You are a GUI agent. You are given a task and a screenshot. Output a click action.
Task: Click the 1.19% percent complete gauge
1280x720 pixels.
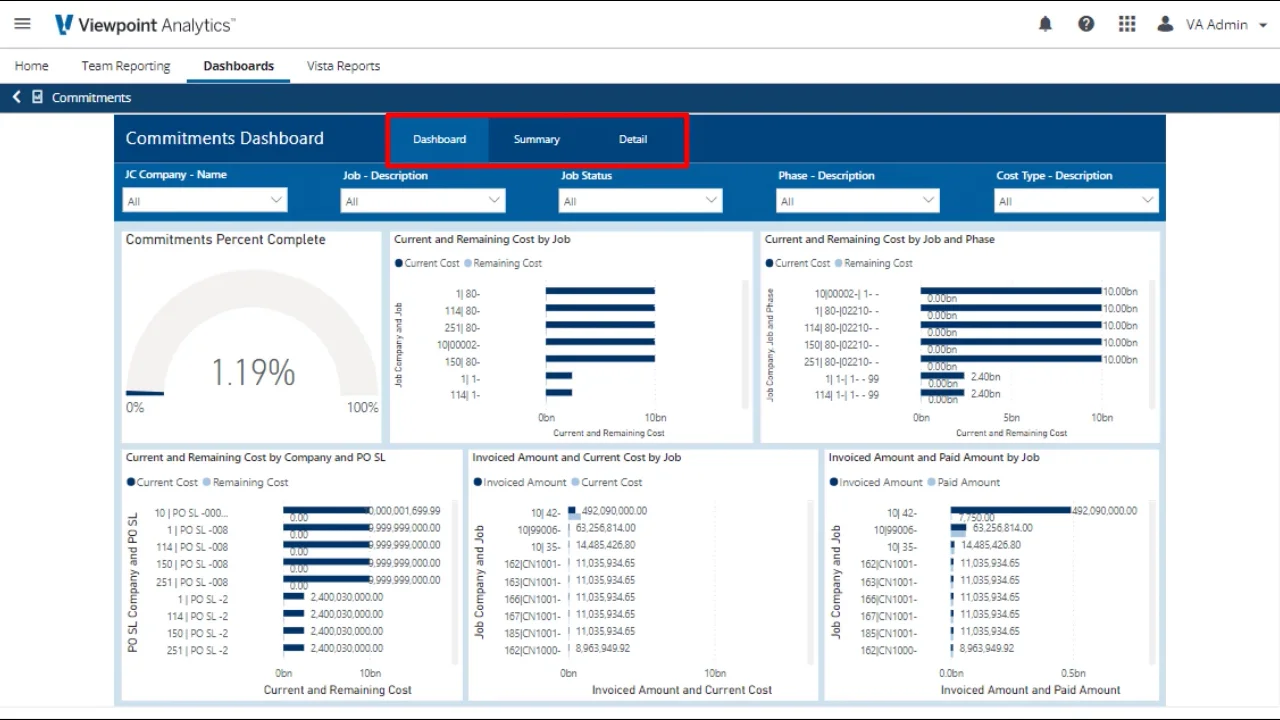252,372
